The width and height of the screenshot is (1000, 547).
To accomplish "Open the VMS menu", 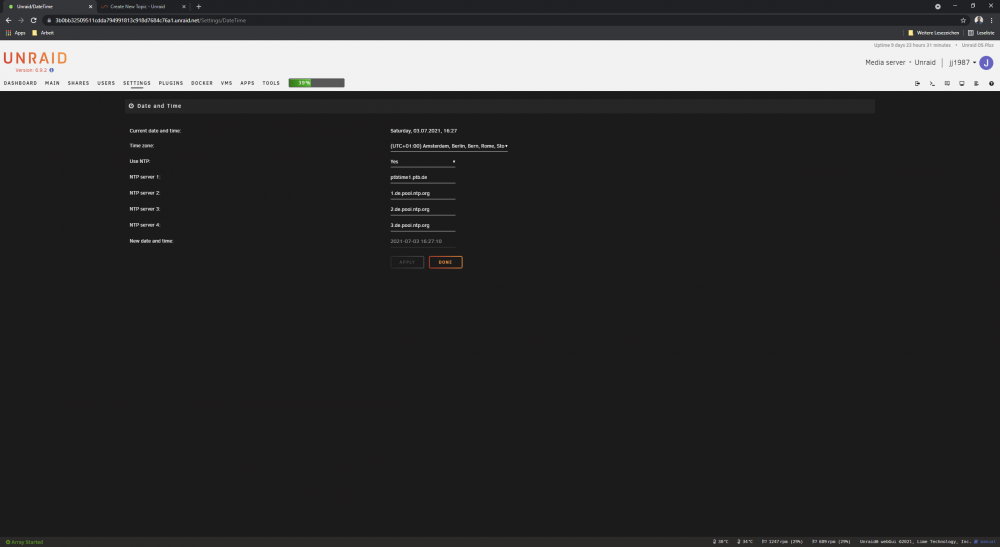I will tap(226, 83).
